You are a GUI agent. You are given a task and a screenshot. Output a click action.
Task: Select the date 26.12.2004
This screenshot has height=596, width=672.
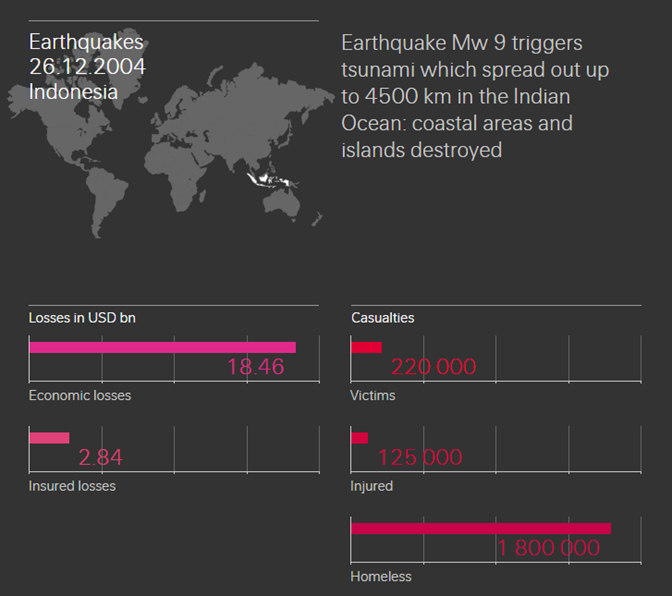click(x=87, y=67)
